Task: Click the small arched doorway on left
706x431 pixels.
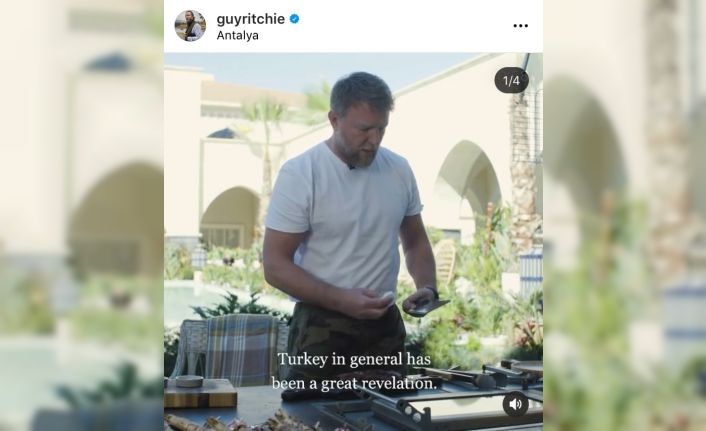Action: (x=231, y=217)
